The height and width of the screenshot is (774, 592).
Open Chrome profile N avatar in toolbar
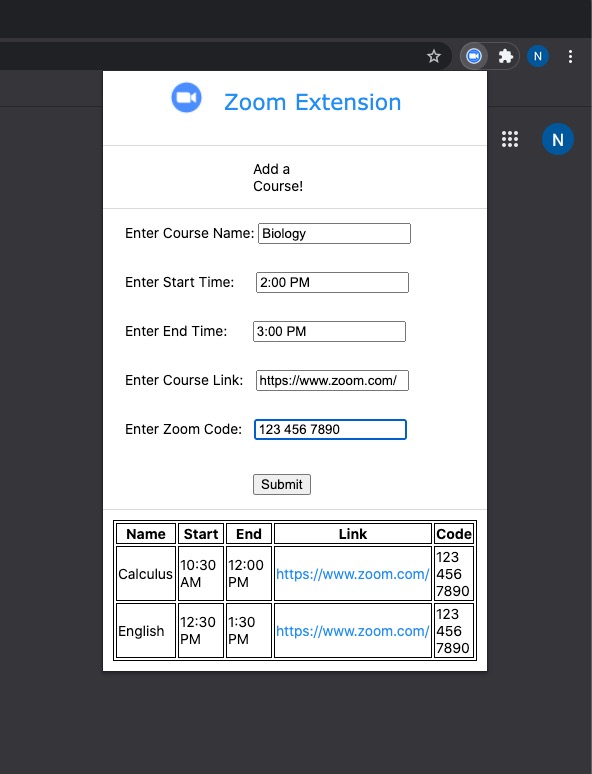click(538, 56)
